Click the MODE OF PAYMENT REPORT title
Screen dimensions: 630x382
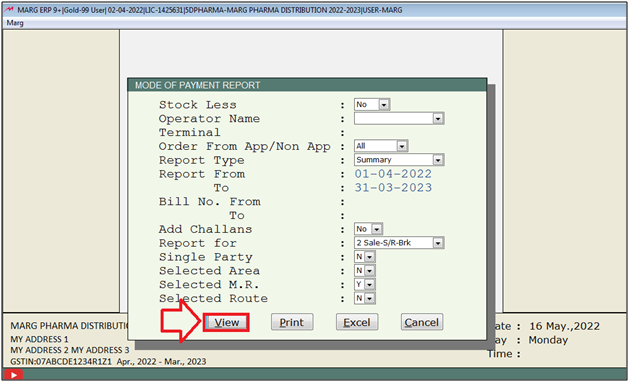click(x=197, y=85)
